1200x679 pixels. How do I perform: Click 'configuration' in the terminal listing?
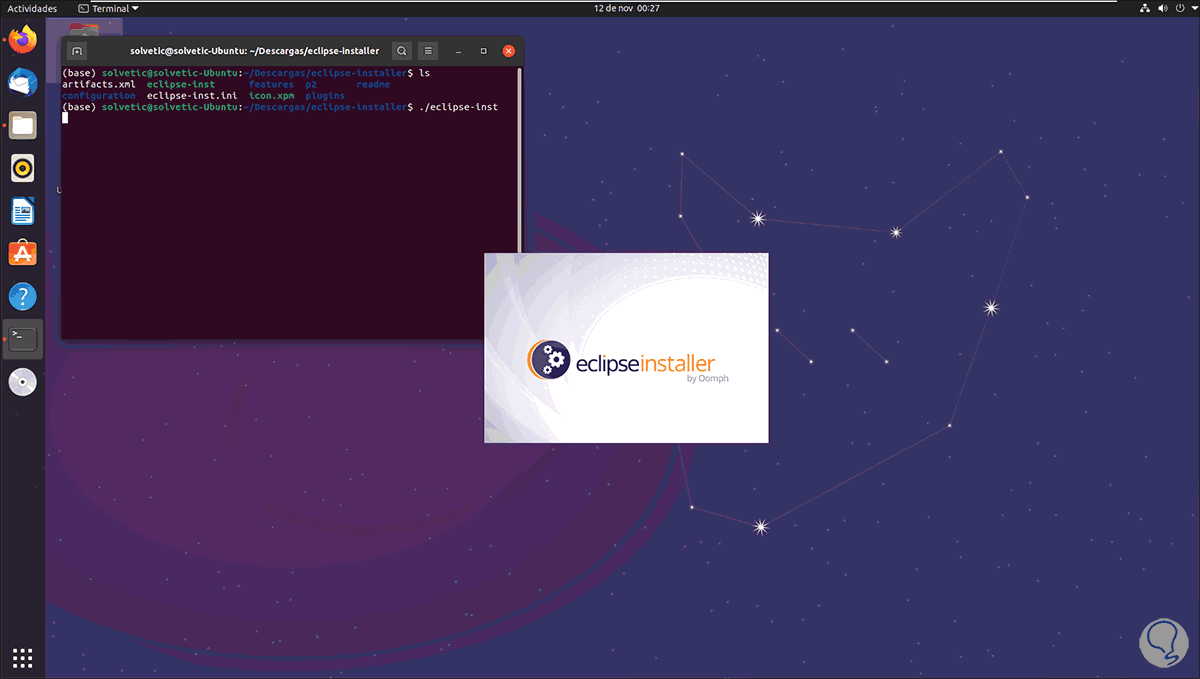point(98,96)
